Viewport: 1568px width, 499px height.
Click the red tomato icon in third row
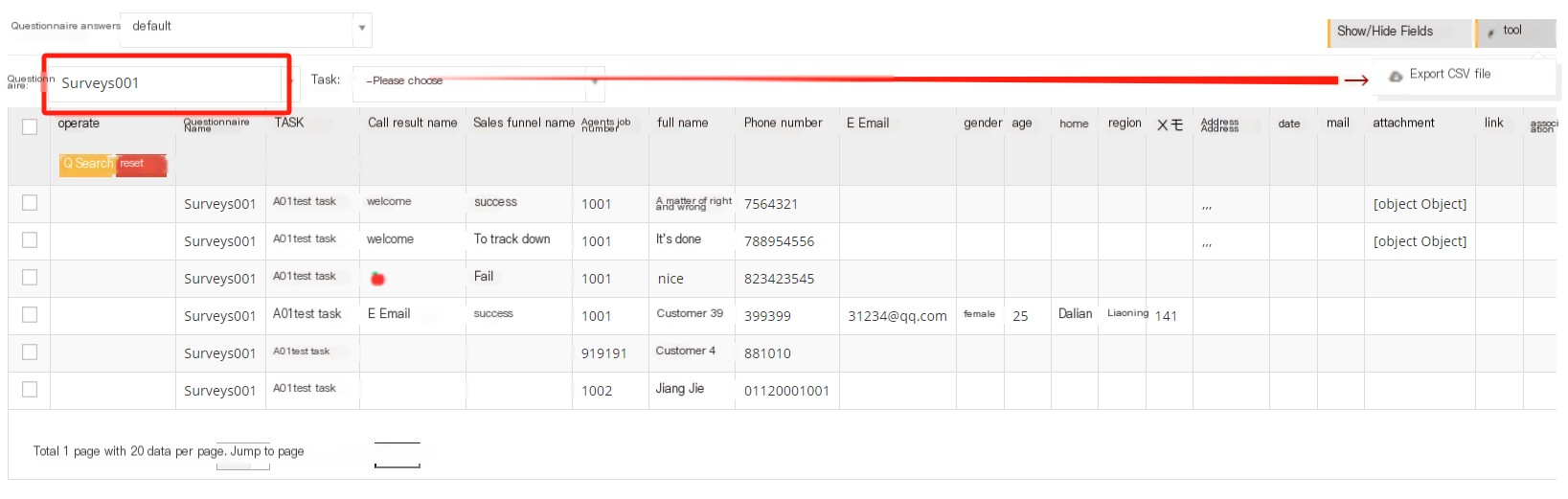tap(377, 279)
